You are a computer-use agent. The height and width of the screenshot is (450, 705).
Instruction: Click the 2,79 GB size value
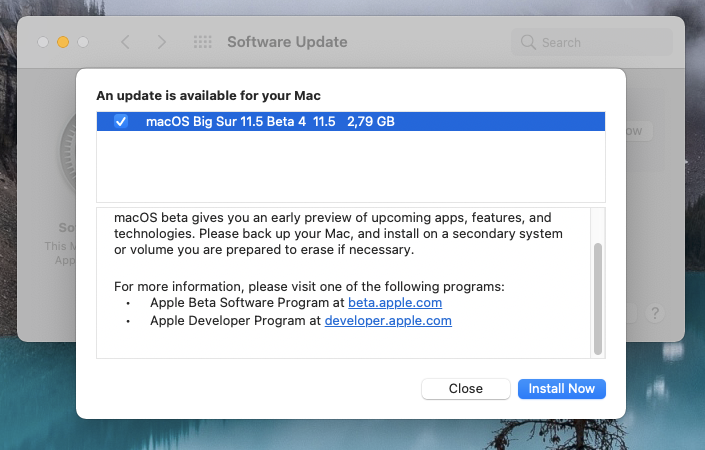(370, 121)
